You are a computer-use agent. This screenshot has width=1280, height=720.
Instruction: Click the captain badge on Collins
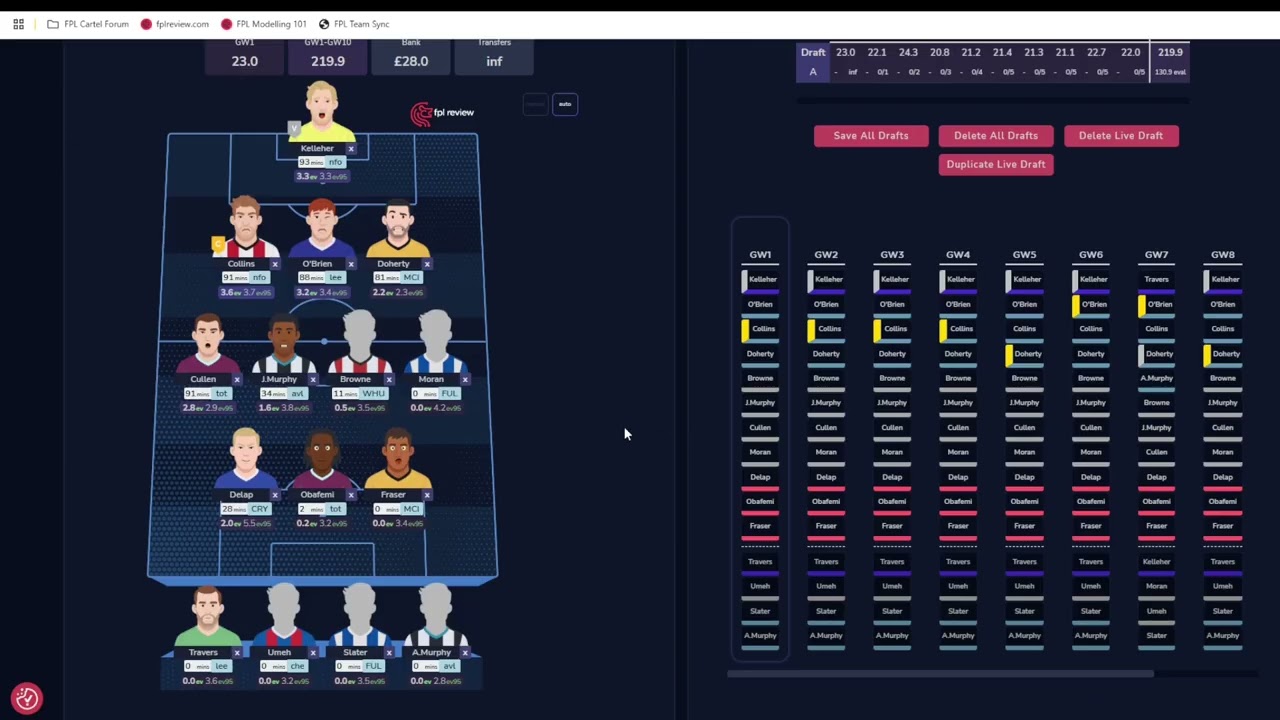pyautogui.click(x=218, y=244)
